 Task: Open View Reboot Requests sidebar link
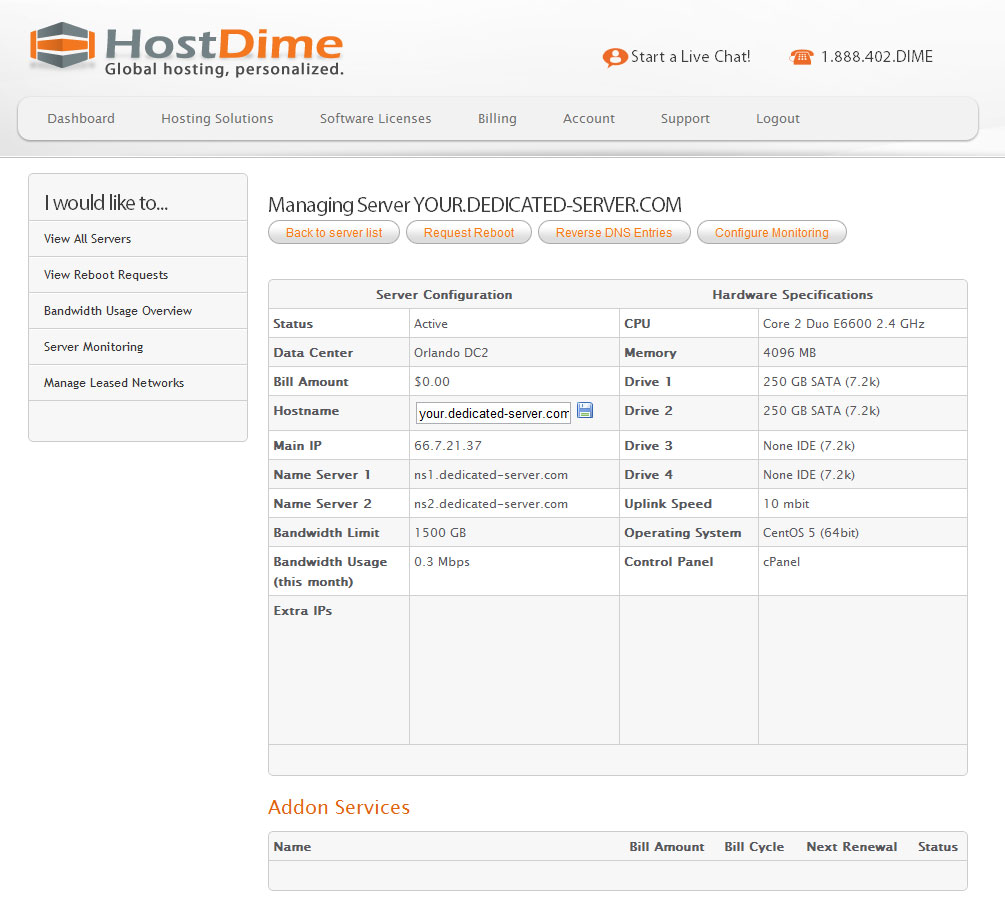point(106,275)
